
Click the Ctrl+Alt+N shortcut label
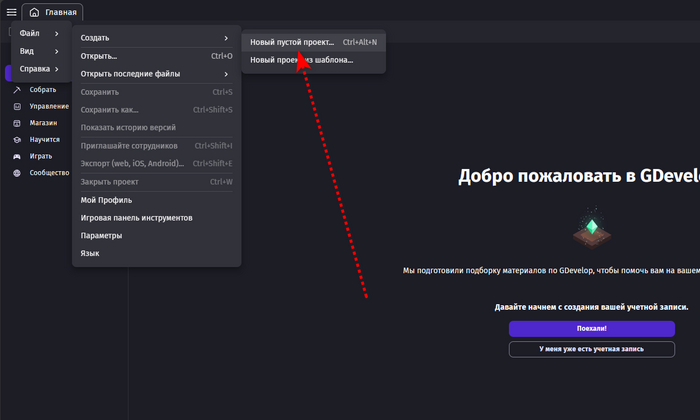point(360,42)
